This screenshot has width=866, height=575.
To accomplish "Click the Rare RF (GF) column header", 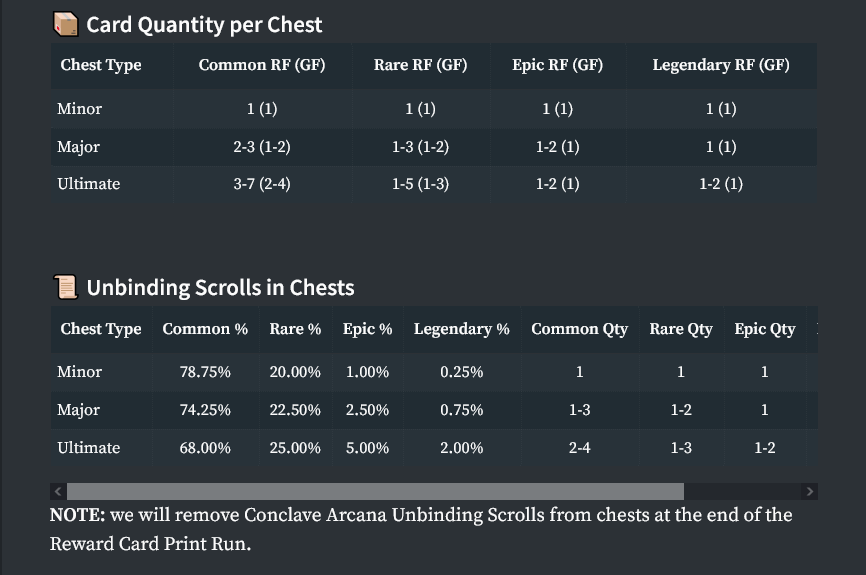I will pos(420,65).
